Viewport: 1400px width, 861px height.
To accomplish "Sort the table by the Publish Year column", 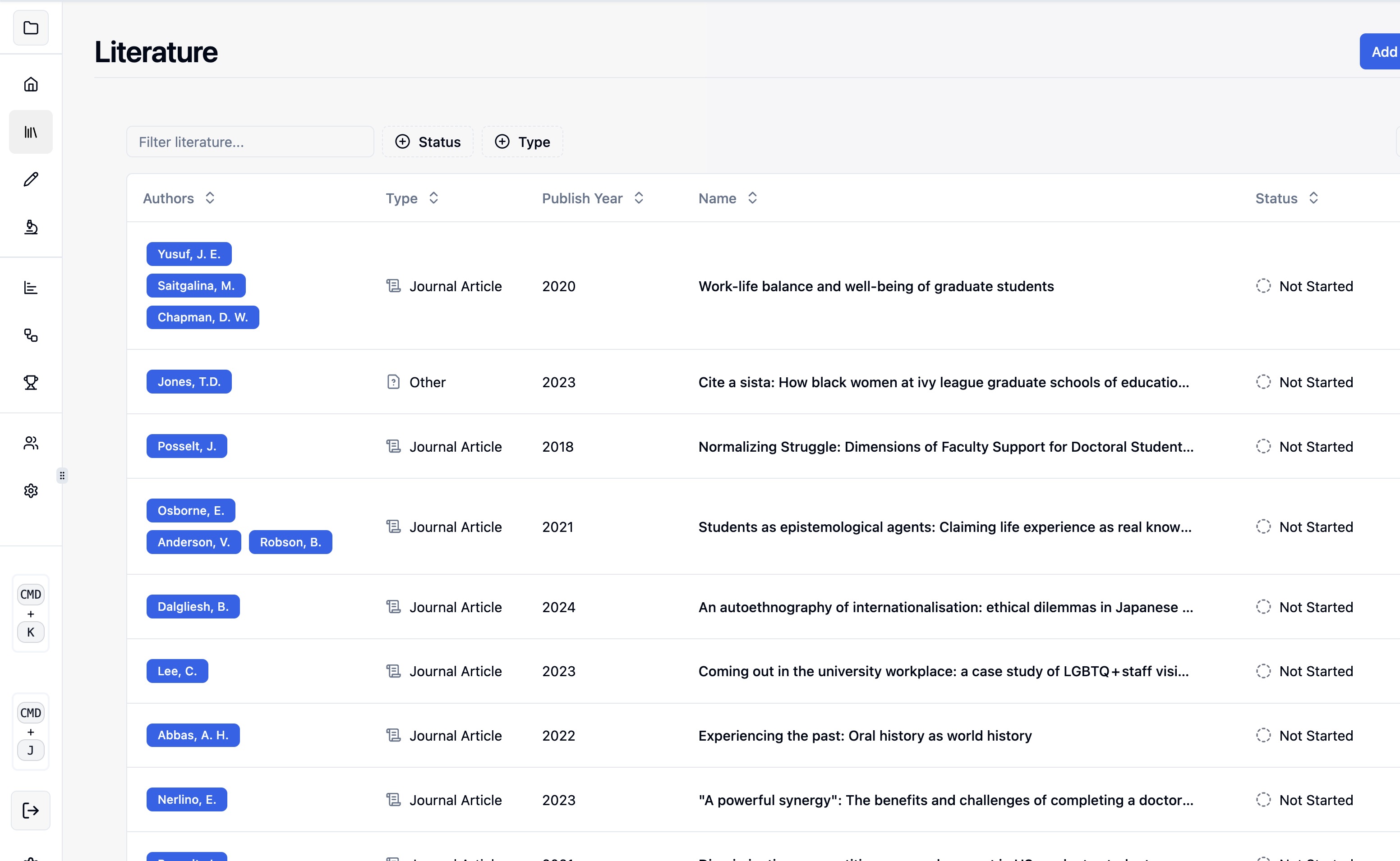I will tap(593, 198).
